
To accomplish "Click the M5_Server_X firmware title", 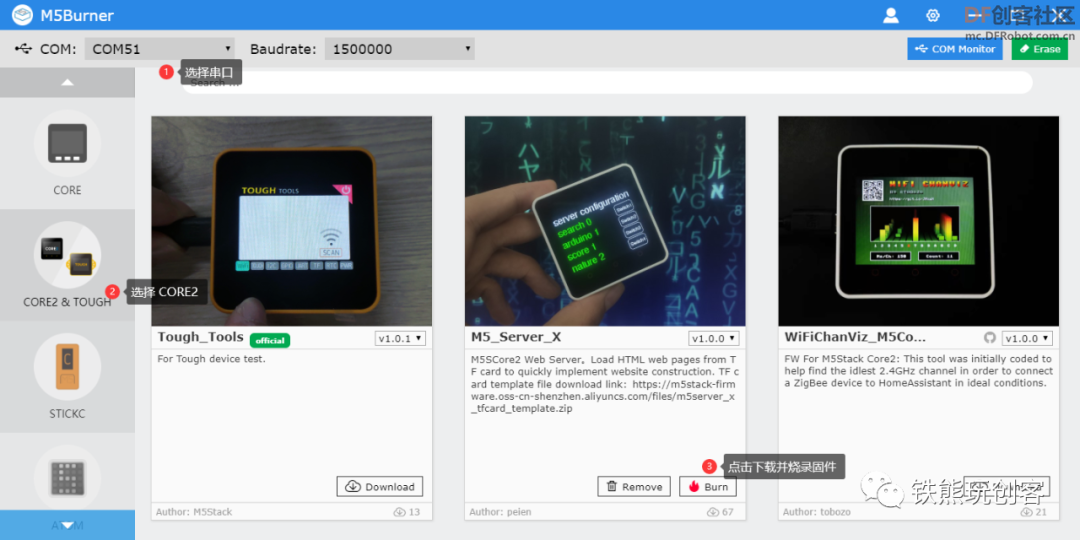I will [516, 338].
